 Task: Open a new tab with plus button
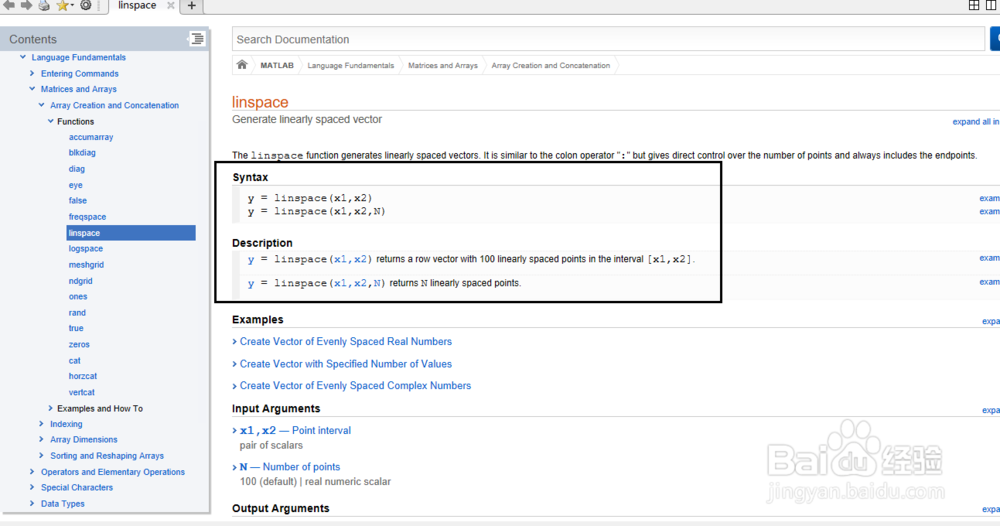coord(191,5)
